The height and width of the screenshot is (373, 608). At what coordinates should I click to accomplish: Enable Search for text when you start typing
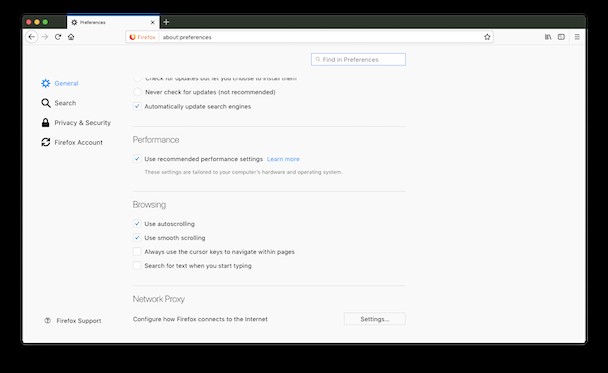click(x=137, y=266)
